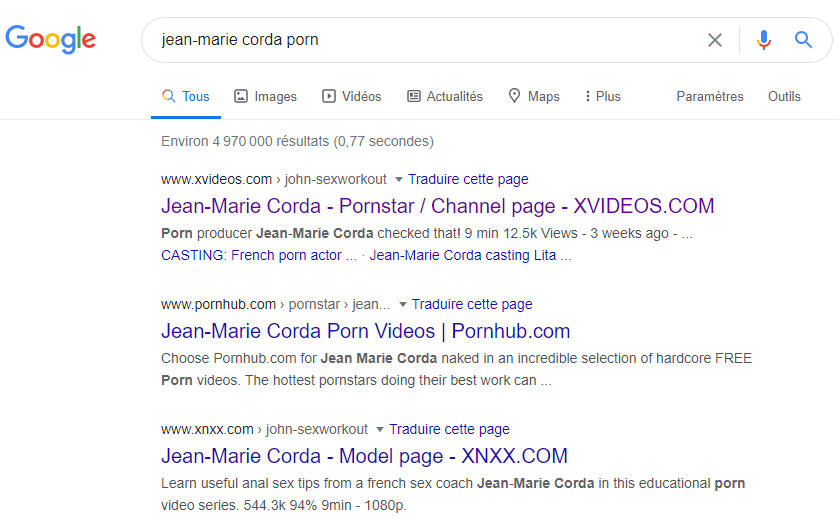This screenshot has height=532, width=839.
Task: Switch to the Images tab
Action: click(265, 96)
